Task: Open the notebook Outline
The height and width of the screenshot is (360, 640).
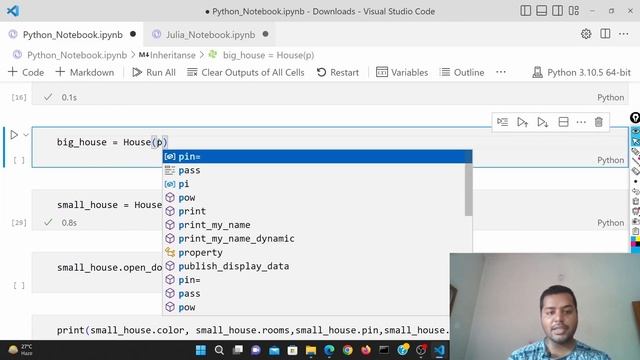Action: pos(462,72)
